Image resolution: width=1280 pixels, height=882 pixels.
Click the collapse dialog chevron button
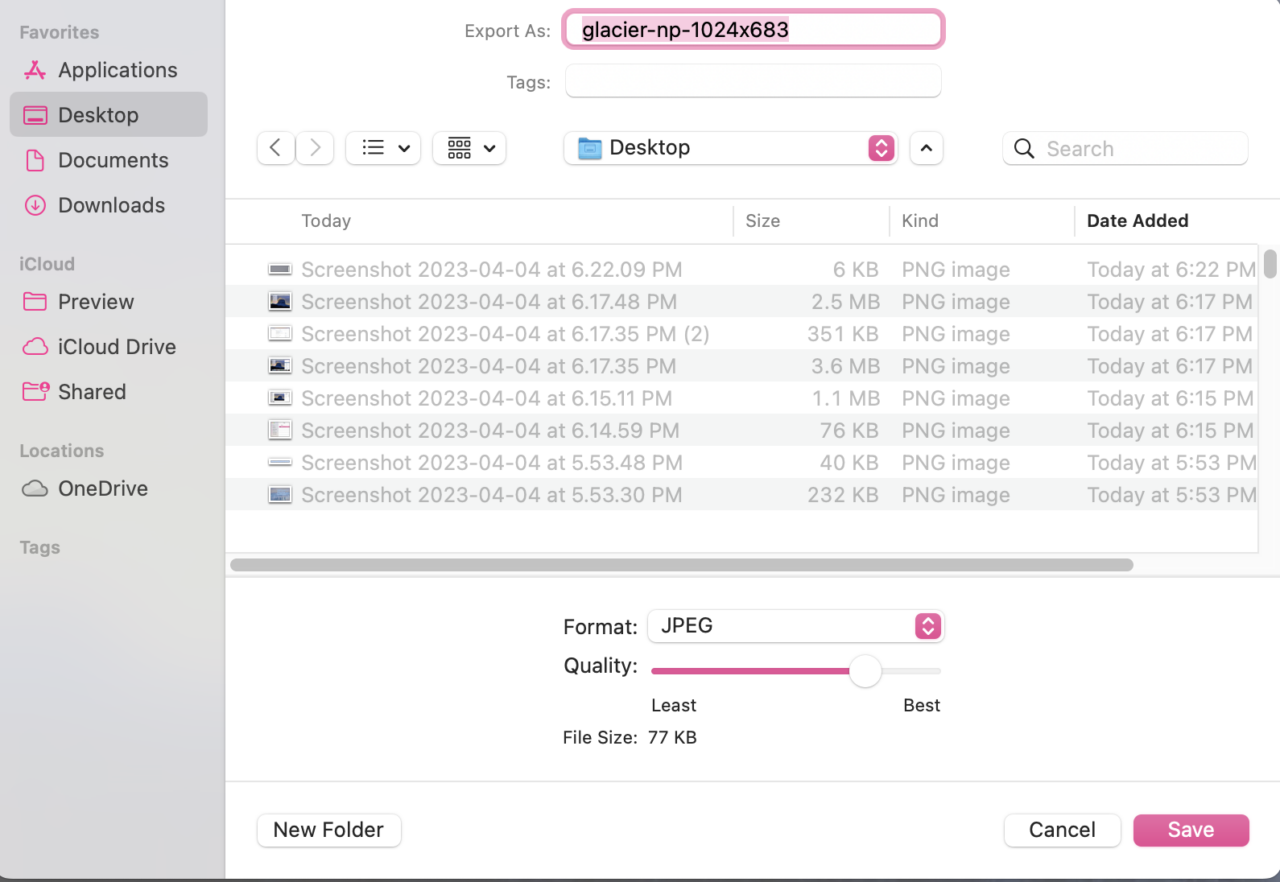tap(926, 147)
